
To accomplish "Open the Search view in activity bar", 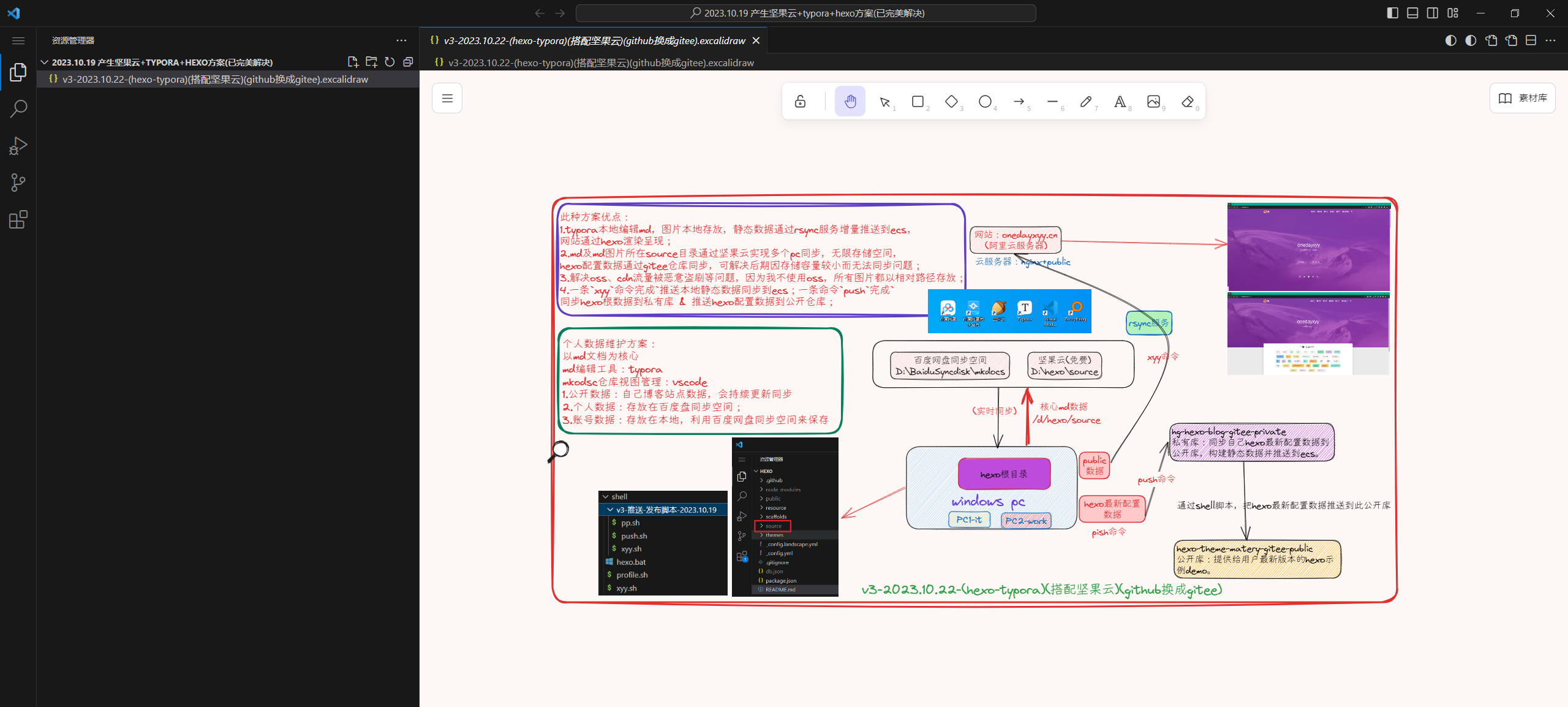I will (x=18, y=109).
